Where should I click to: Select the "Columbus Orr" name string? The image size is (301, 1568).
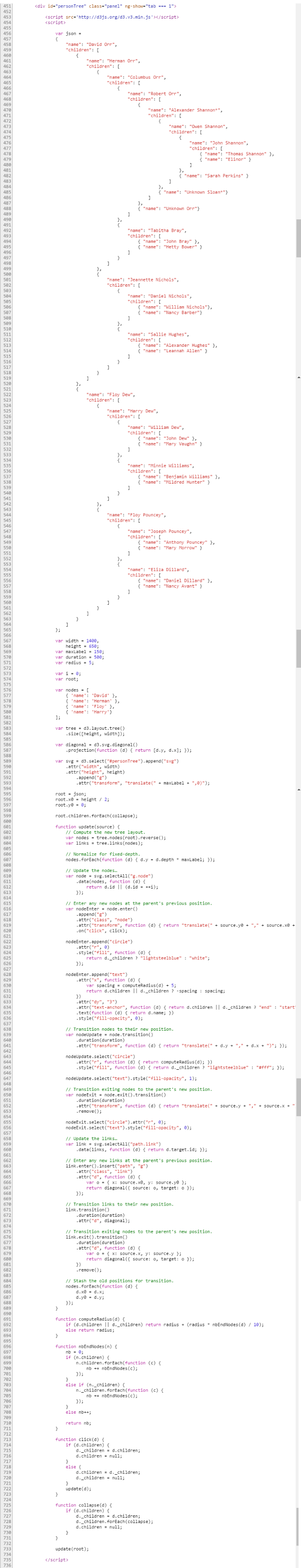click(146, 77)
